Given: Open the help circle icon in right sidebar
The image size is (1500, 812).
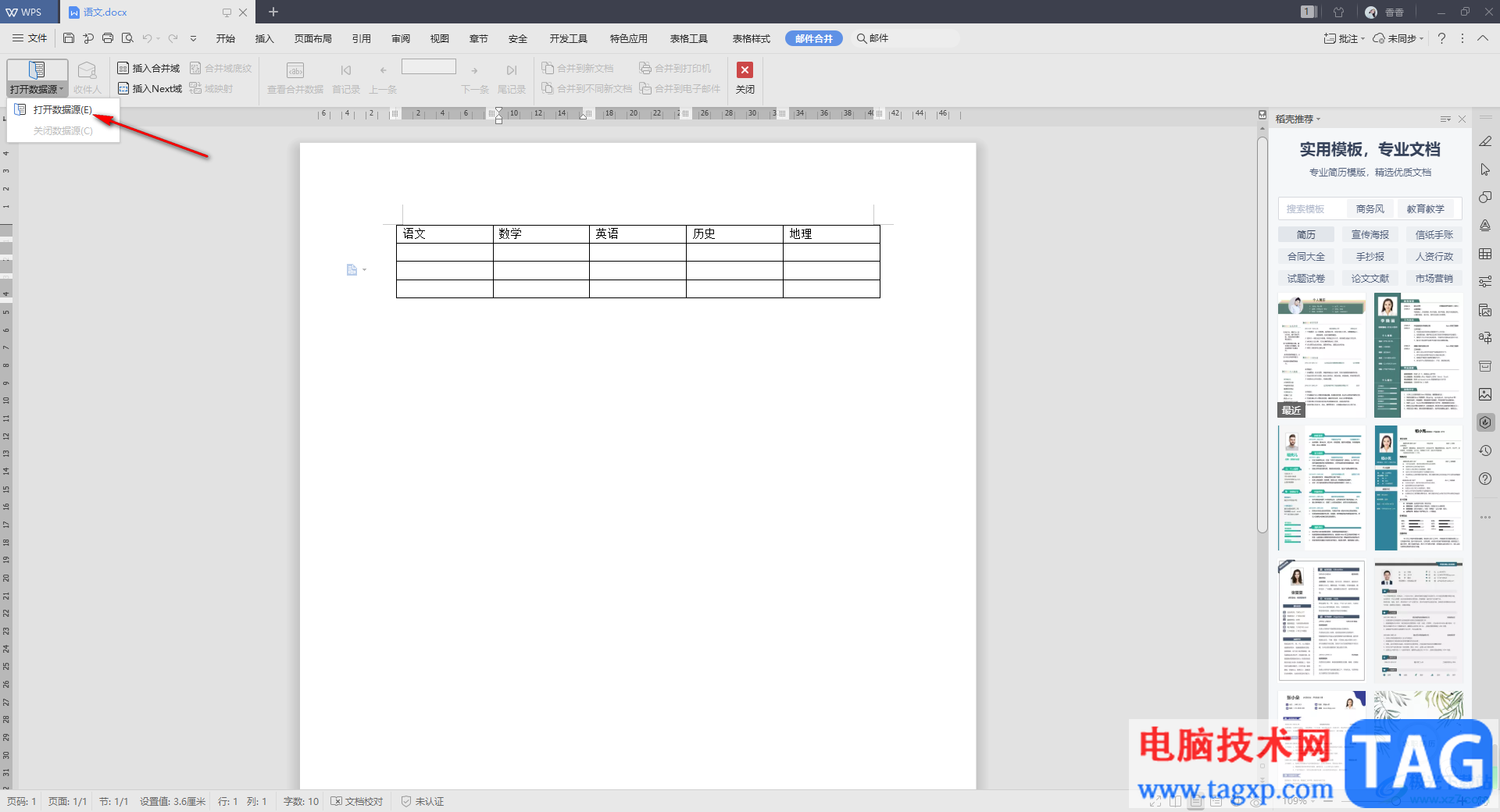Looking at the screenshot, I should pyautogui.click(x=1485, y=479).
